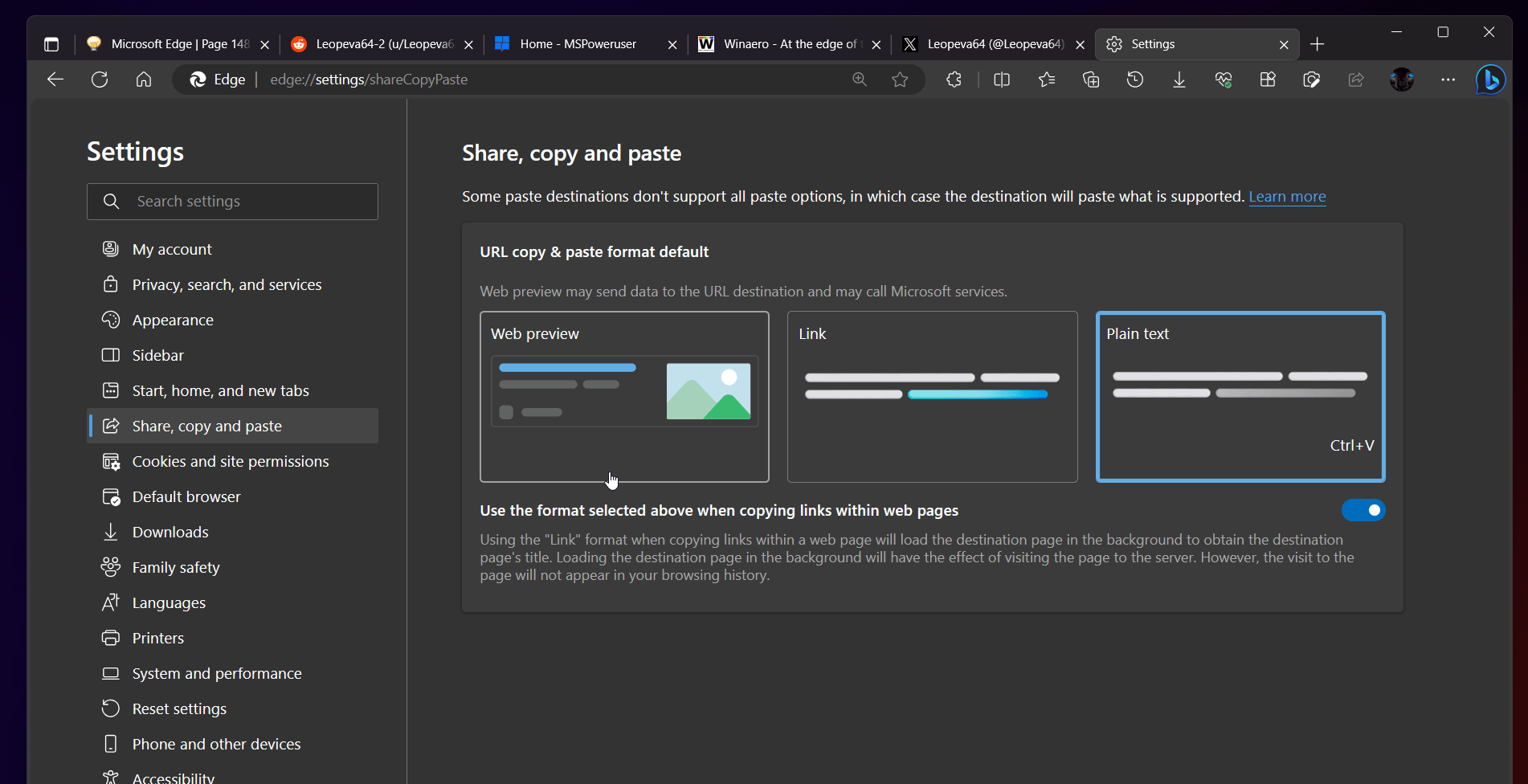Screen dimensions: 1528x784
Task: Add this page to favorites star
Action: click(x=900, y=80)
